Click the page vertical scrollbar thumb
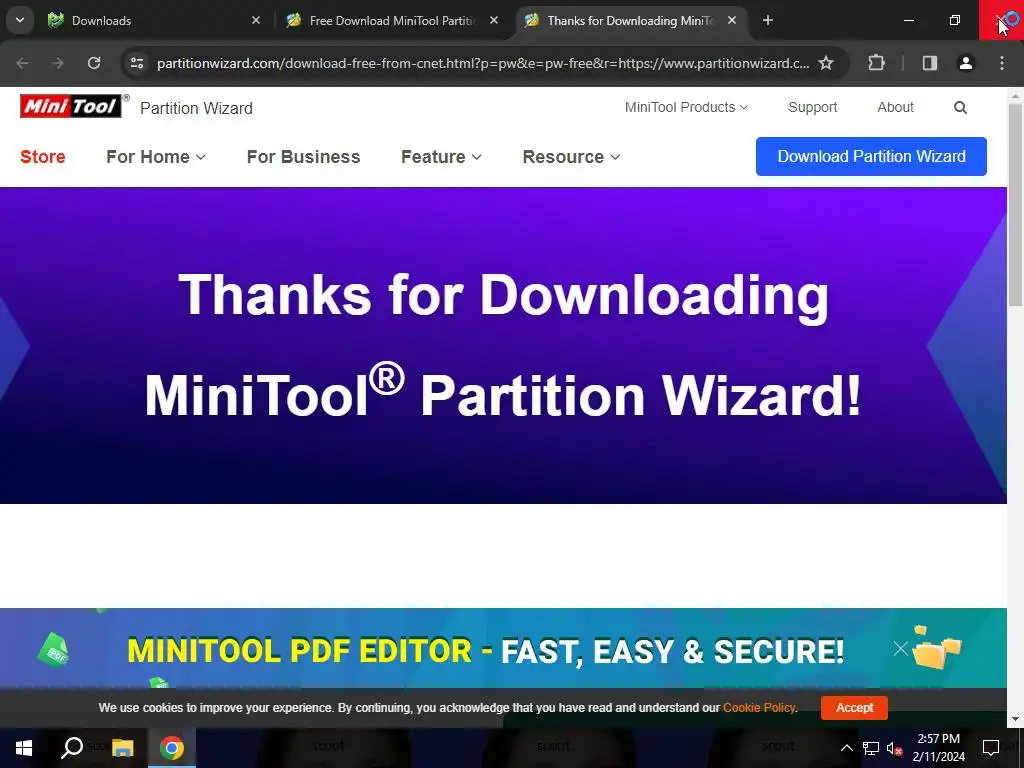 (1015, 204)
